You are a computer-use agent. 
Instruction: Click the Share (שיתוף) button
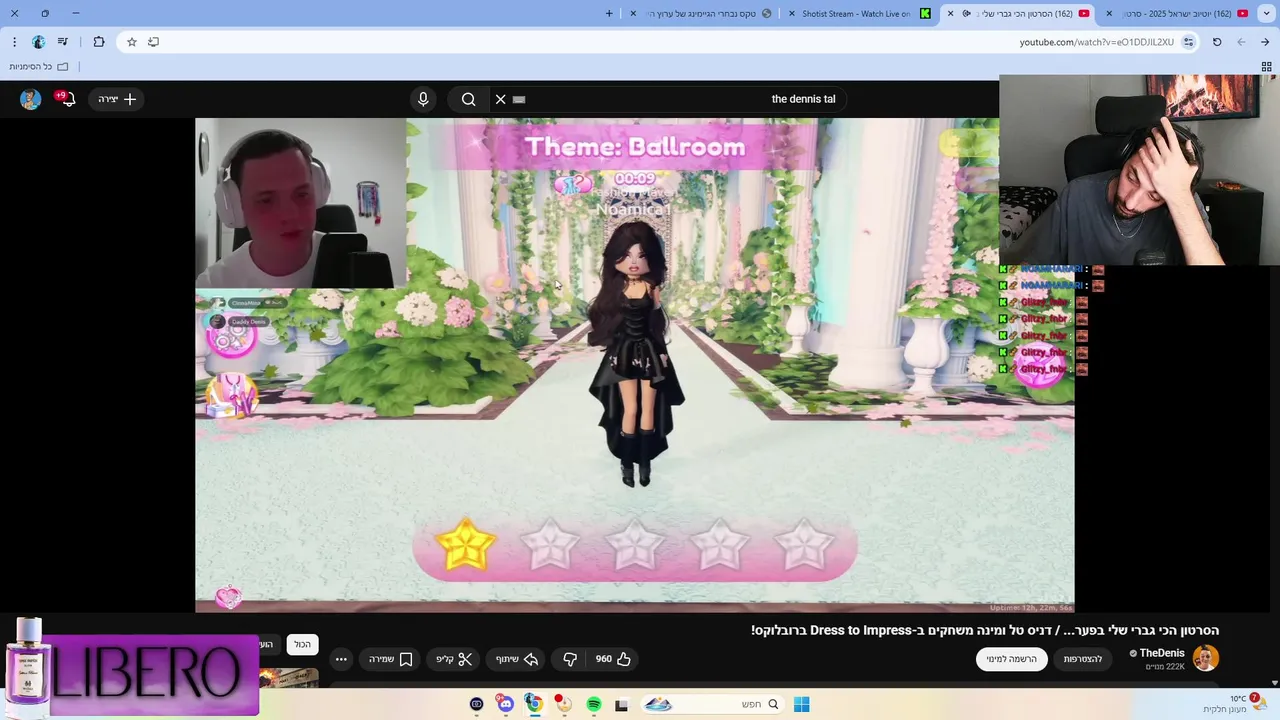tap(517, 659)
